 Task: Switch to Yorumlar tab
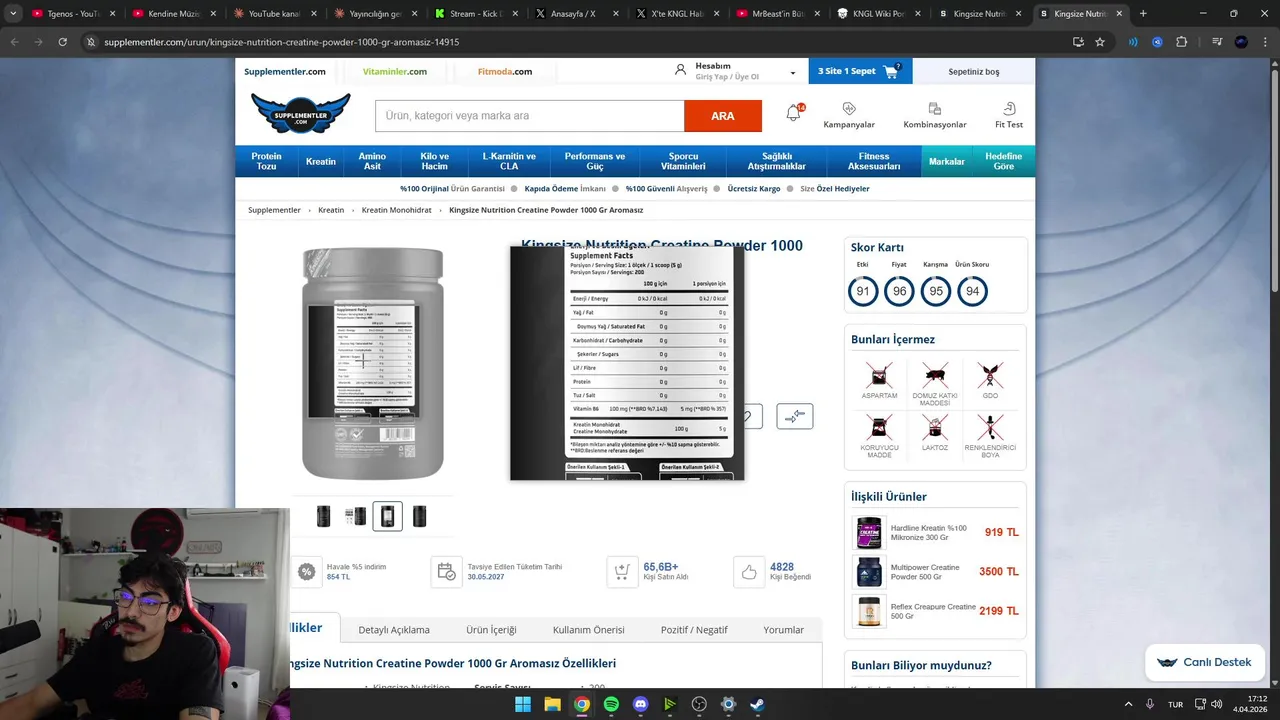pyautogui.click(x=784, y=629)
